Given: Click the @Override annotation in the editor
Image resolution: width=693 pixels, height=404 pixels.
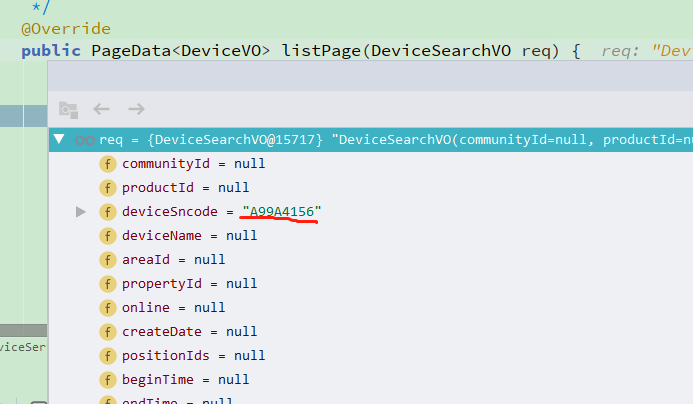Looking at the screenshot, I should click(x=66, y=29).
